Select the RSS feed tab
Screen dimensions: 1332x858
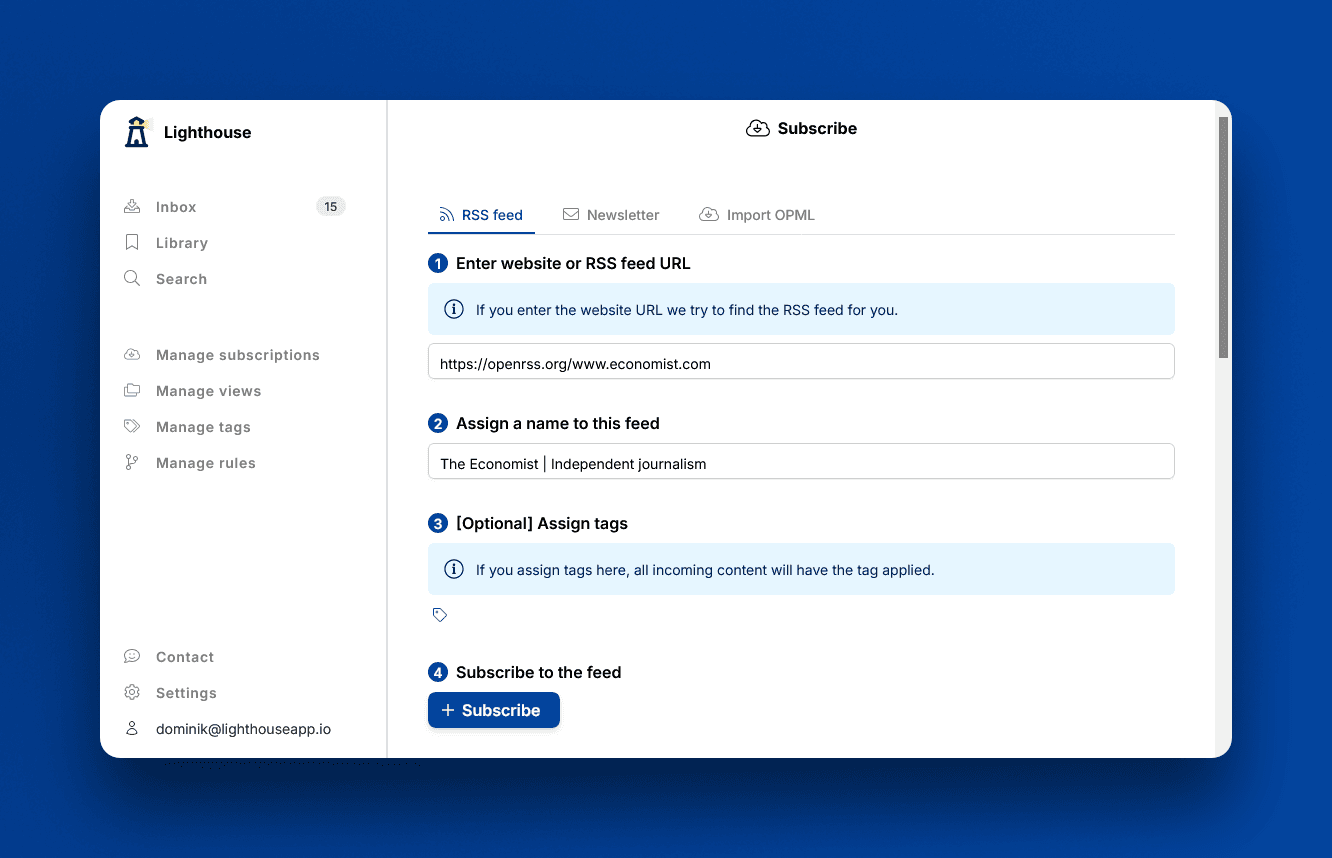[481, 215]
